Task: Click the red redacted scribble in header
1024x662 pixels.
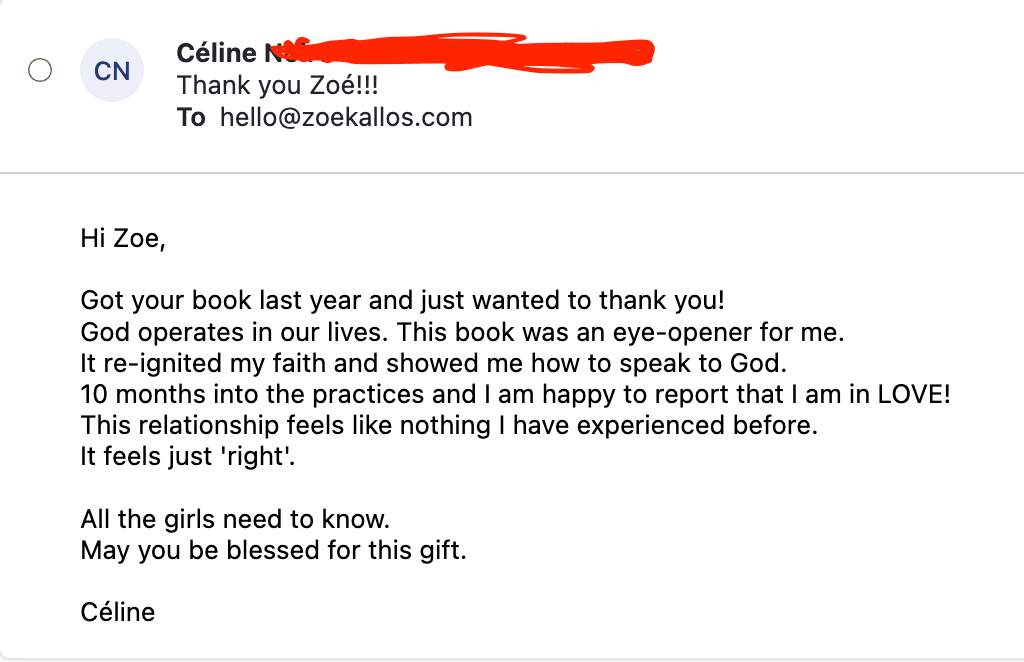Action: pos(470,50)
